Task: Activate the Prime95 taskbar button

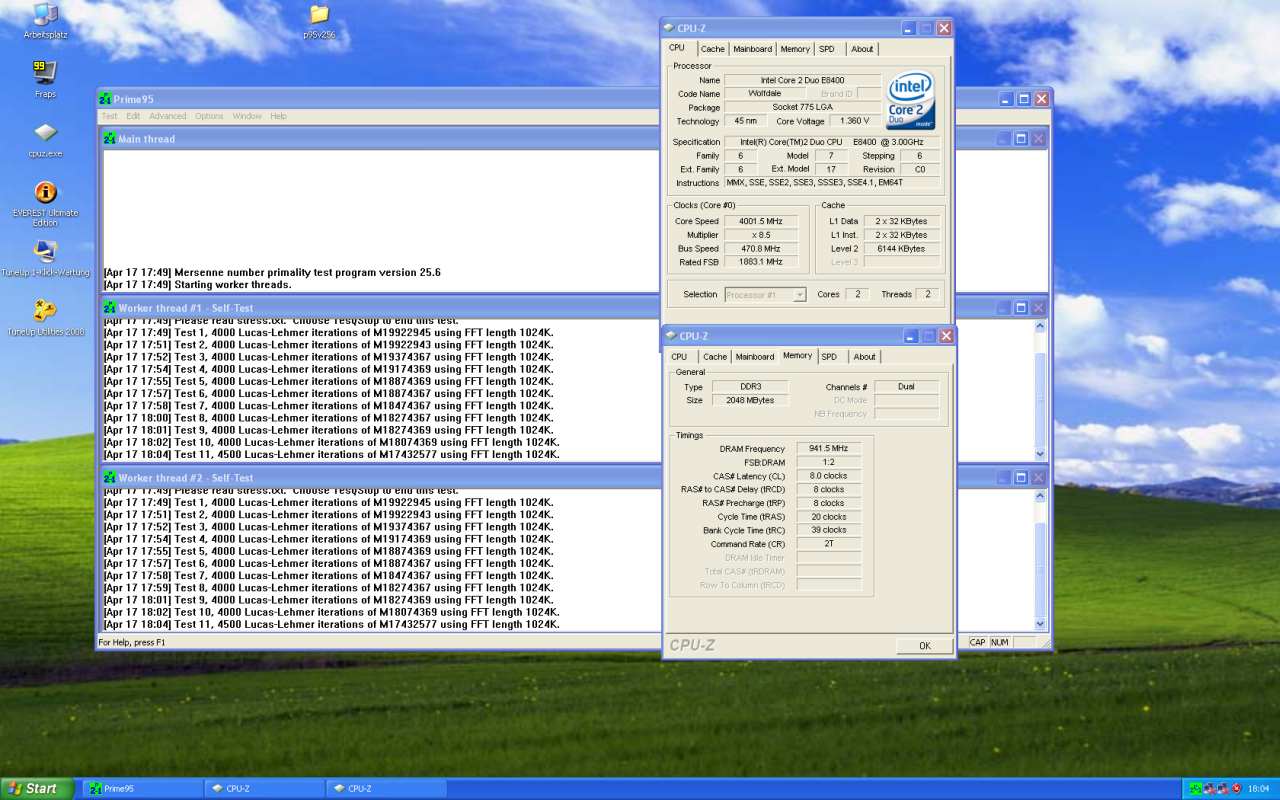Action: pos(142,789)
